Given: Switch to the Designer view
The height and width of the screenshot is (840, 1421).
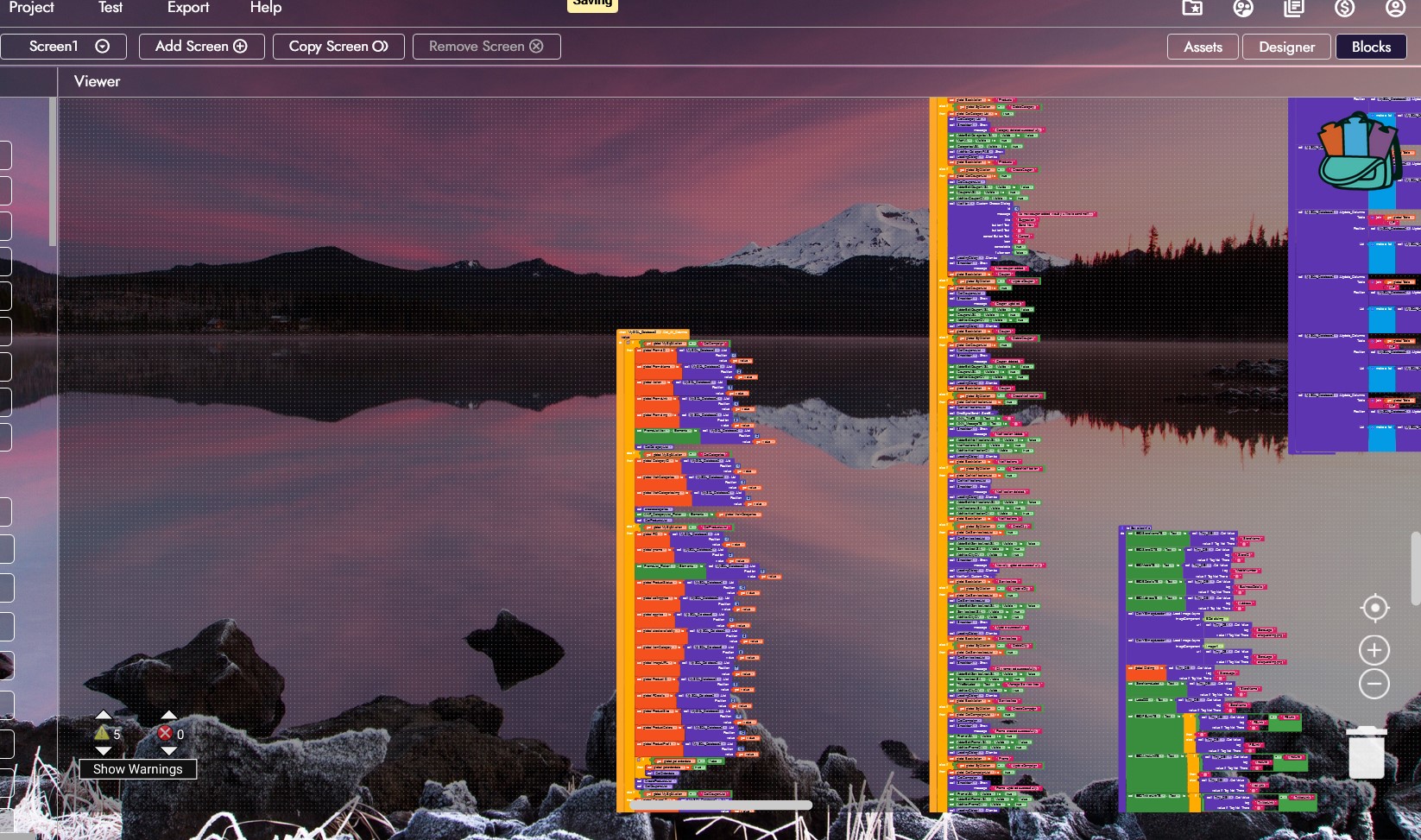Looking at the screenshot, I should pos(1286,47).
